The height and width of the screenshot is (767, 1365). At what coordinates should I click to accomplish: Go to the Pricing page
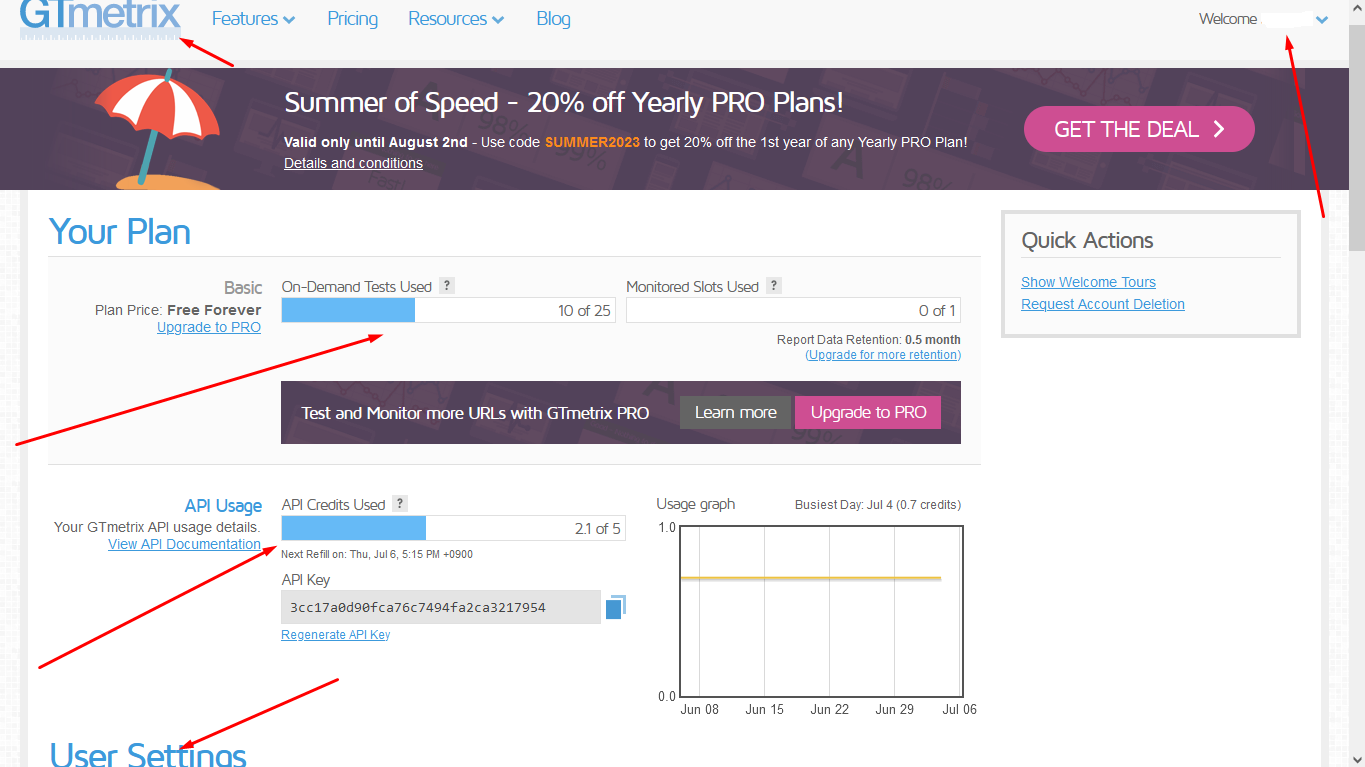[x=353, y=19]
